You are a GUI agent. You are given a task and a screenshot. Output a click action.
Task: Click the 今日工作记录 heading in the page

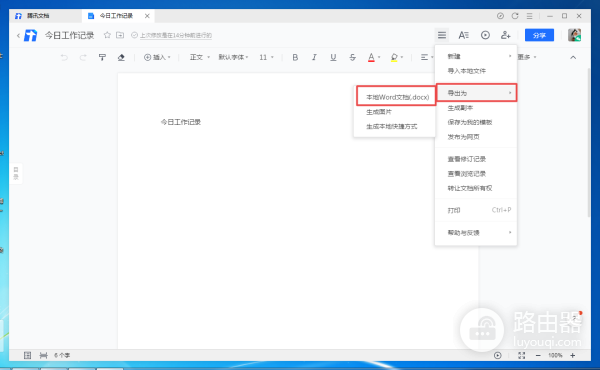click(181, 122)
